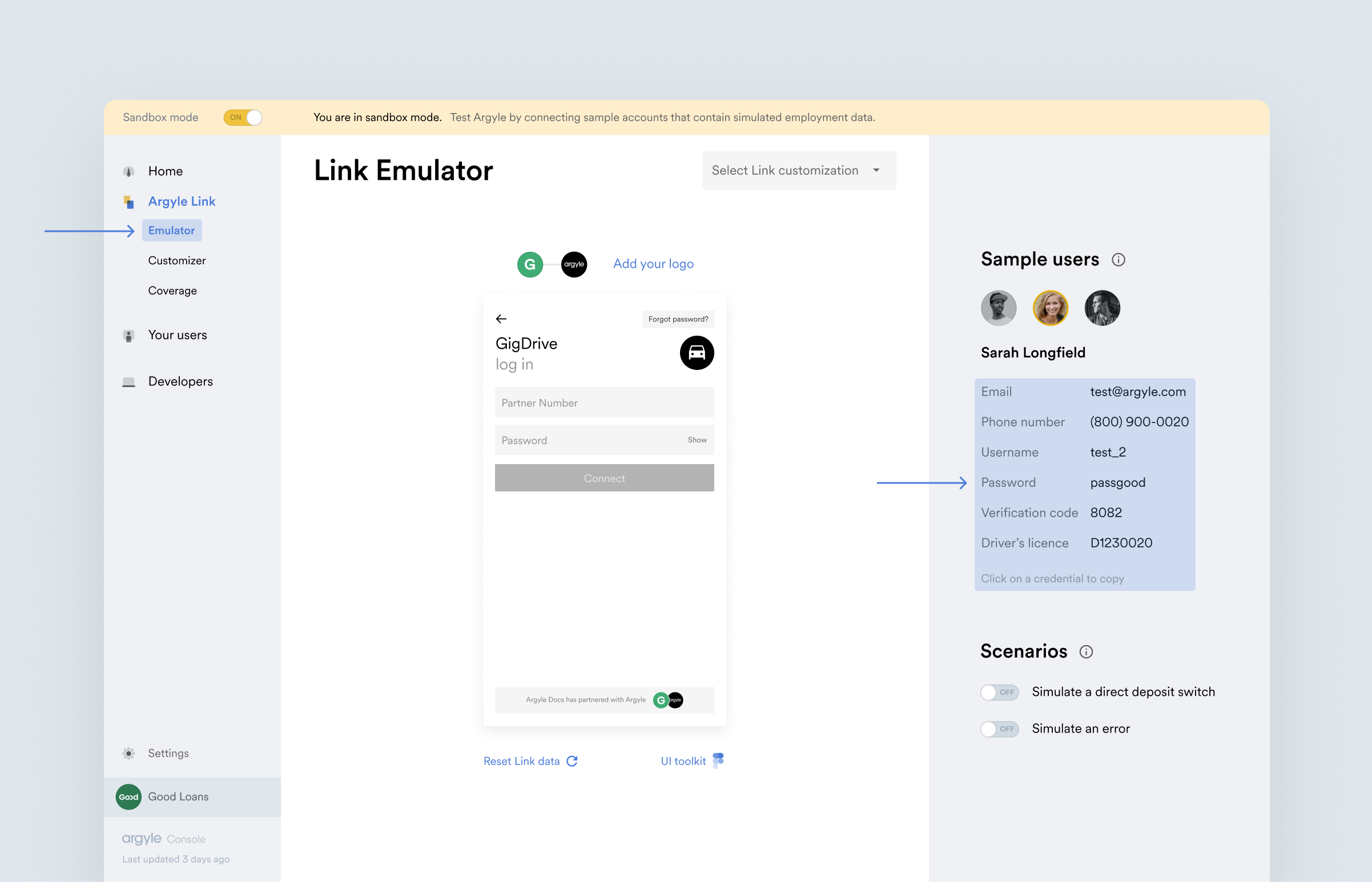Click the Good Loans account avatar
The width and height of the screenshot is (1372, 882).
pos(129,797)
